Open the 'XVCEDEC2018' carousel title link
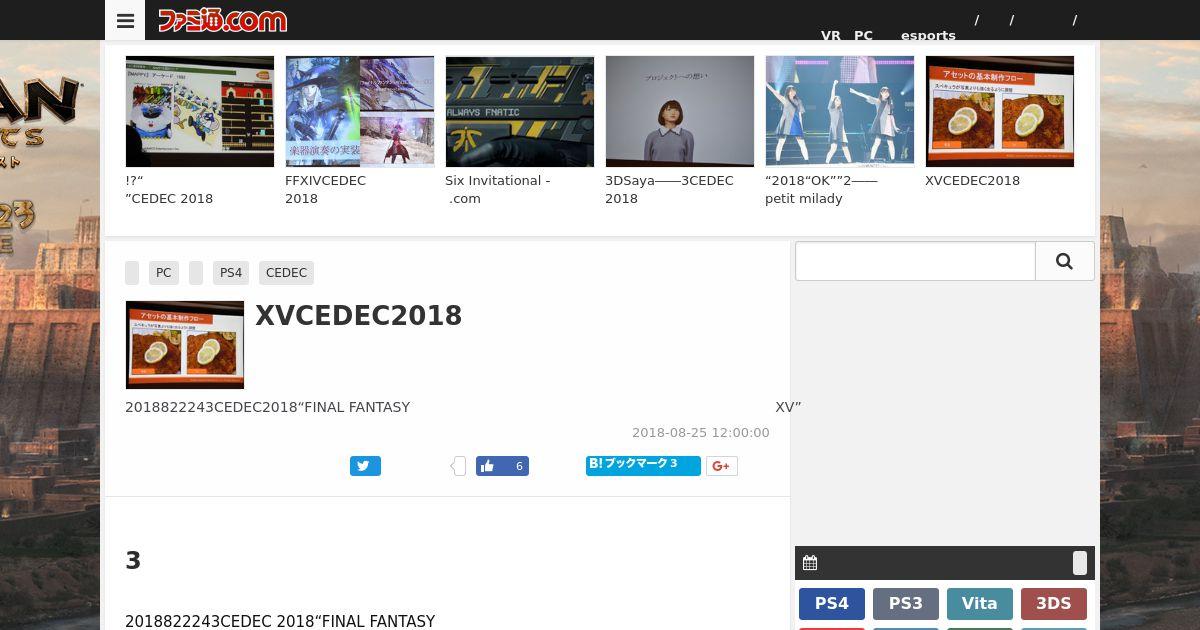1200x630 pixels. [972, 181]
